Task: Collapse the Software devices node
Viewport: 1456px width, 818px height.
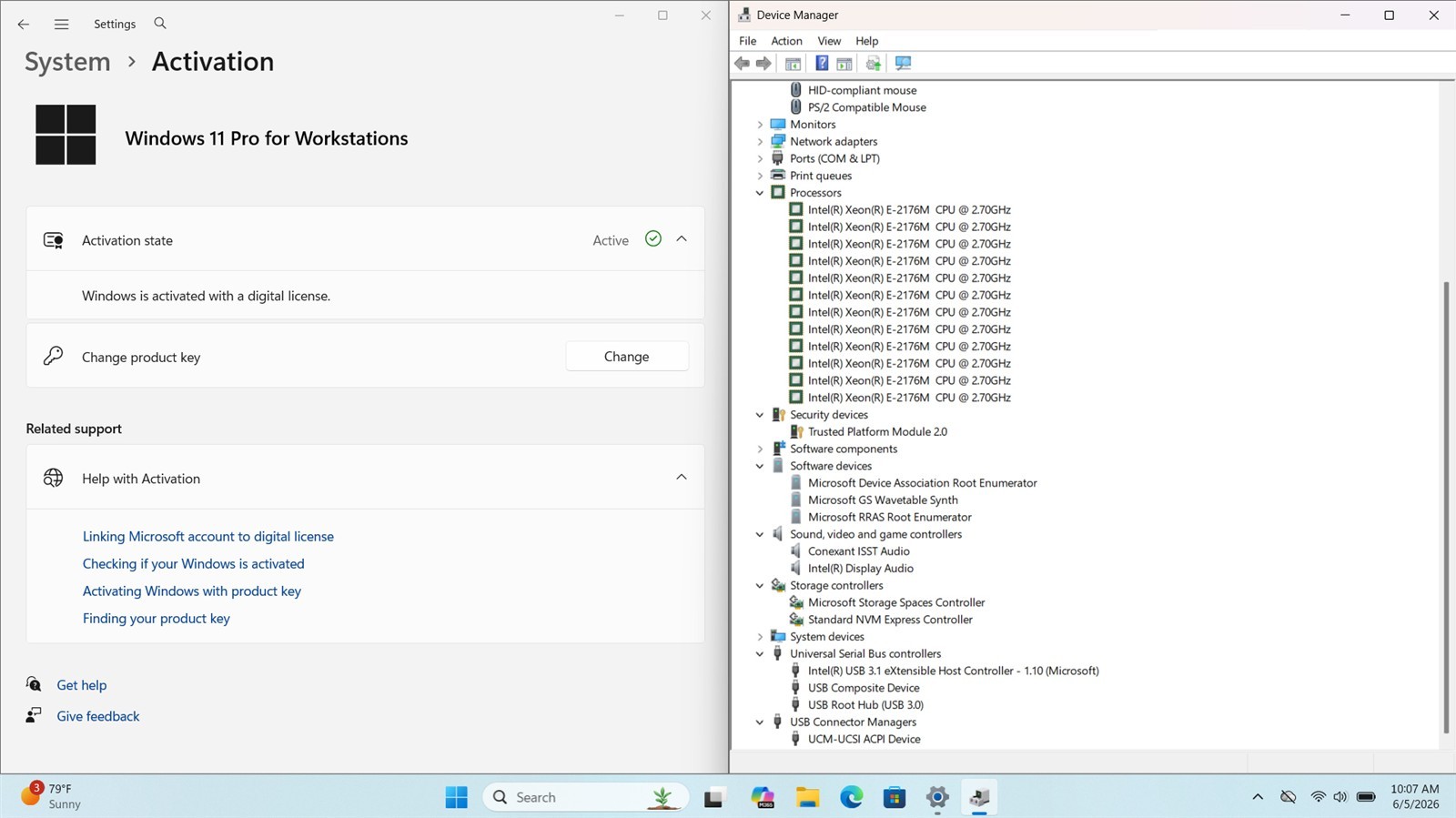Action: pos(760,466)
